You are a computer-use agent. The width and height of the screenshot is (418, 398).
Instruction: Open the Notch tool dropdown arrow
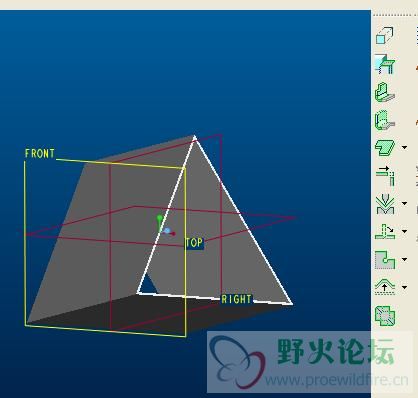(404, 259)
